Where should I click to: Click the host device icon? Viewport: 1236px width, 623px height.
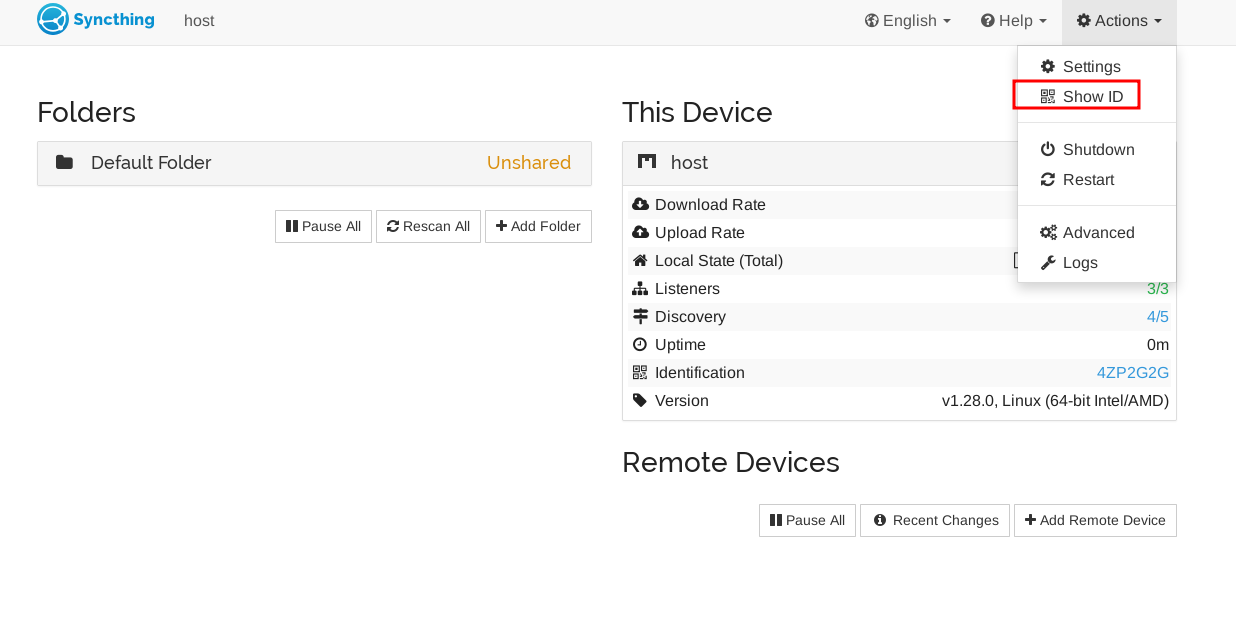(x=647, y=163)
